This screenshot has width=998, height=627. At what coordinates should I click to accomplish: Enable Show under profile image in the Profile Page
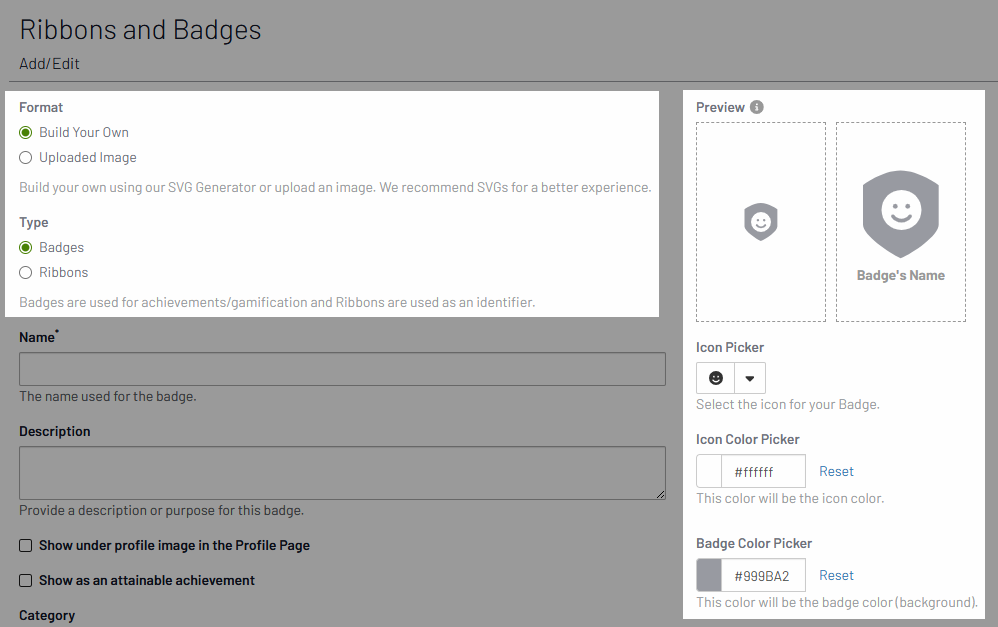coord(25,545)
